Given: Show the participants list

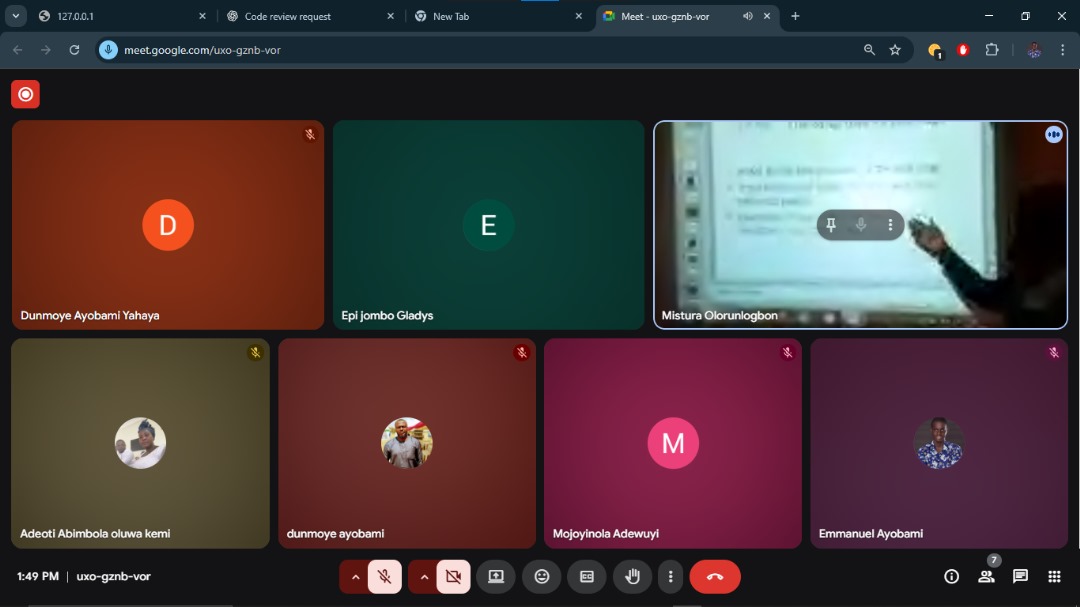Looking at the screenshot, I should pyautogui.click(x=986, y=577).
